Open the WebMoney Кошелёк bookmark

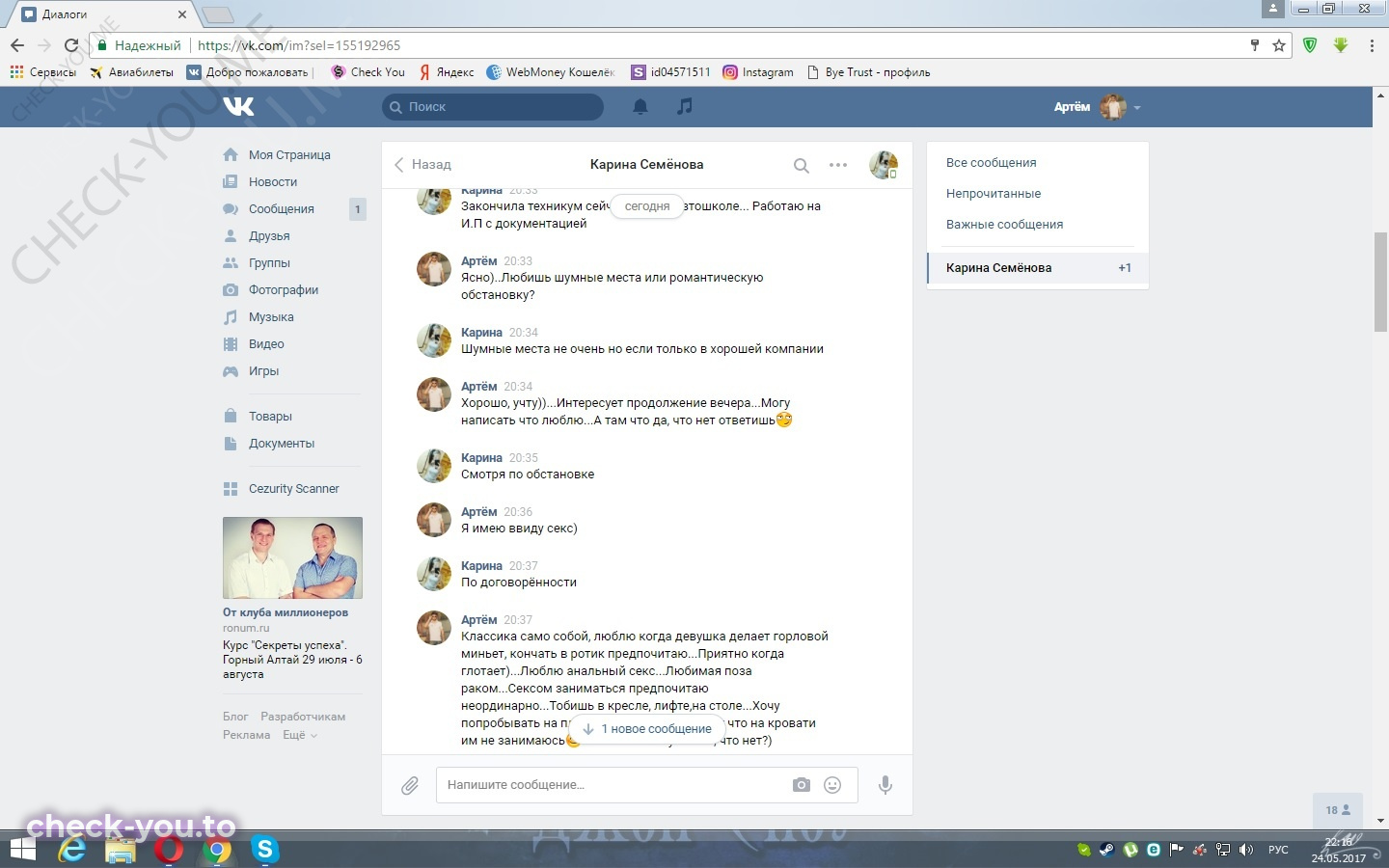point(551,72)
